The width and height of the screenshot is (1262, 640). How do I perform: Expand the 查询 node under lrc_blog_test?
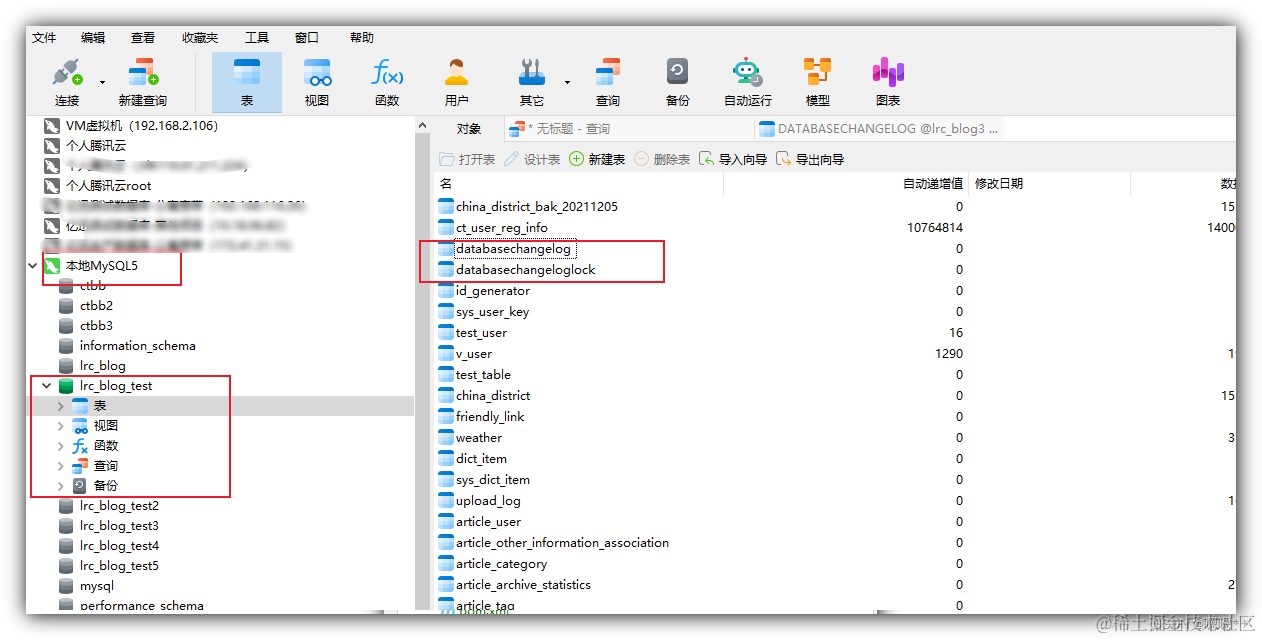click(x=61, y=466)
